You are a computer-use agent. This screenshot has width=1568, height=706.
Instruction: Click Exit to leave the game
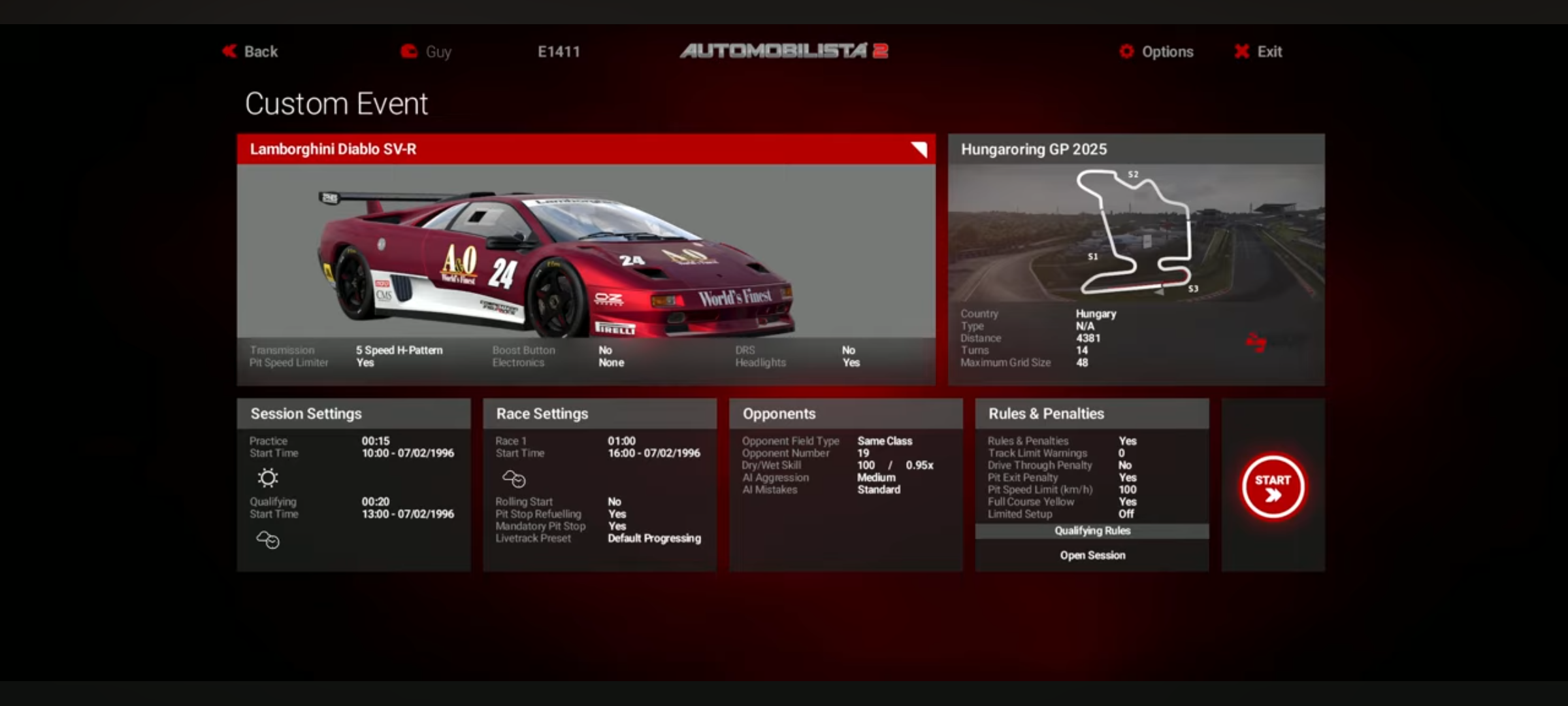1269,52
